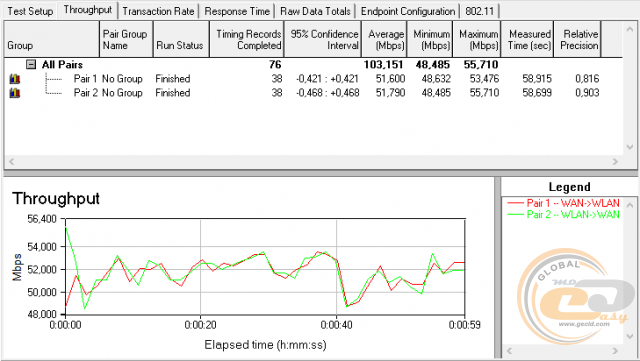This screenshot has height=361, width=640.
Task: Click Pair 2 measured time 58,699
Action: (537, 93)
